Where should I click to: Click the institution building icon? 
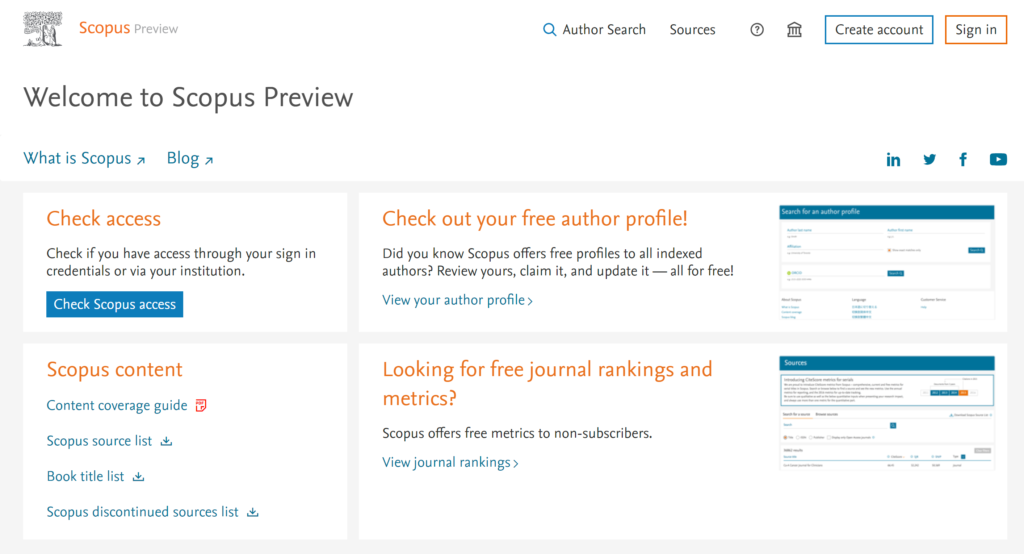794,30
